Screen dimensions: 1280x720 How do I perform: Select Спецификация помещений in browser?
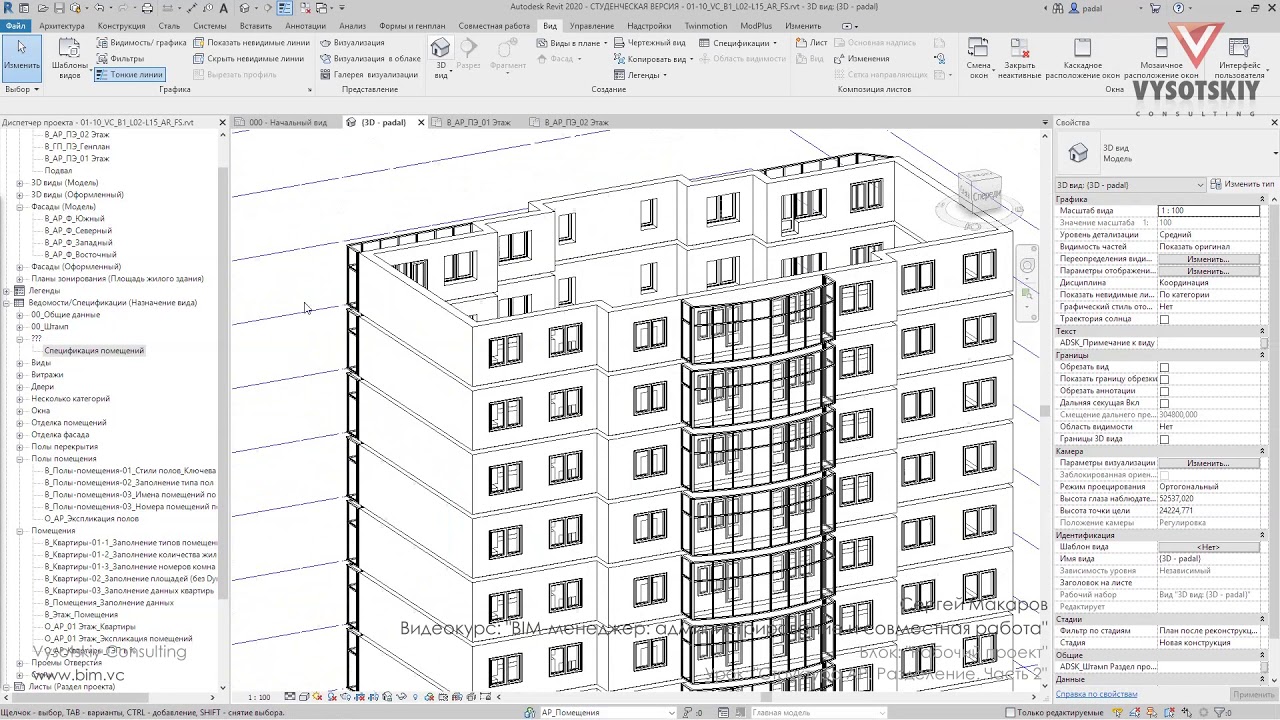94,351
